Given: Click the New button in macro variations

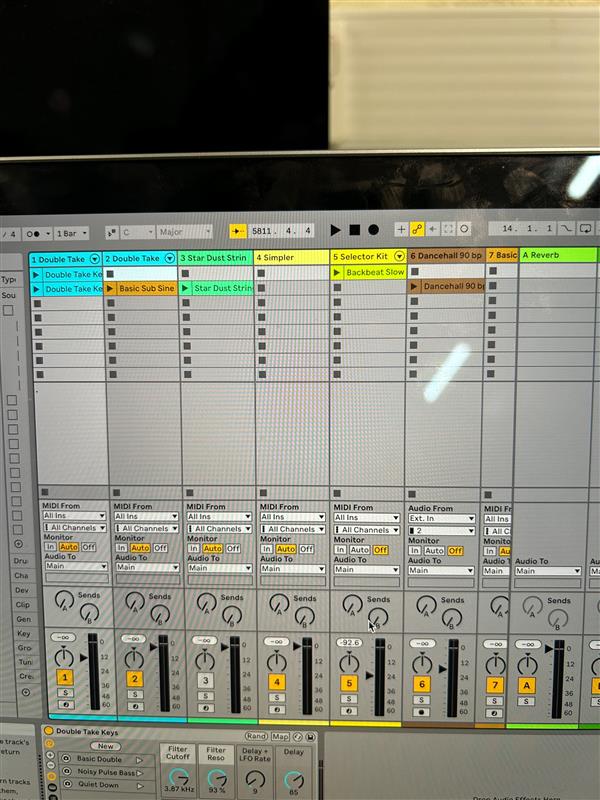Looking at the screenshot, I should 105,746.
